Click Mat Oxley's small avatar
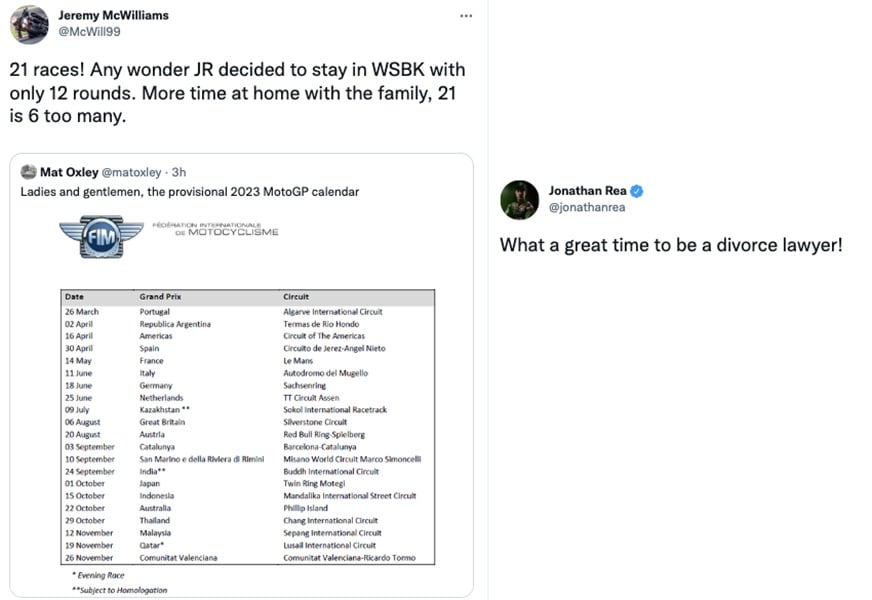872x600 pixels. click(x=28, y=172)
